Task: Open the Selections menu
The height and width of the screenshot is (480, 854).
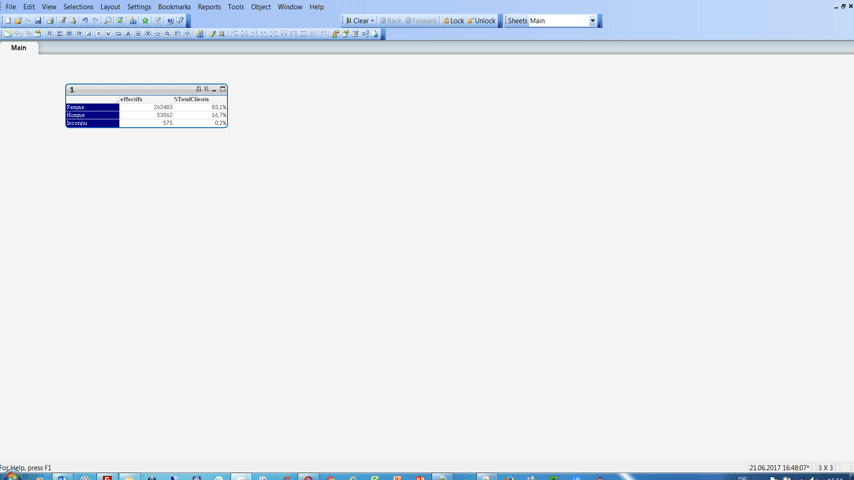Action: [78, 7]
